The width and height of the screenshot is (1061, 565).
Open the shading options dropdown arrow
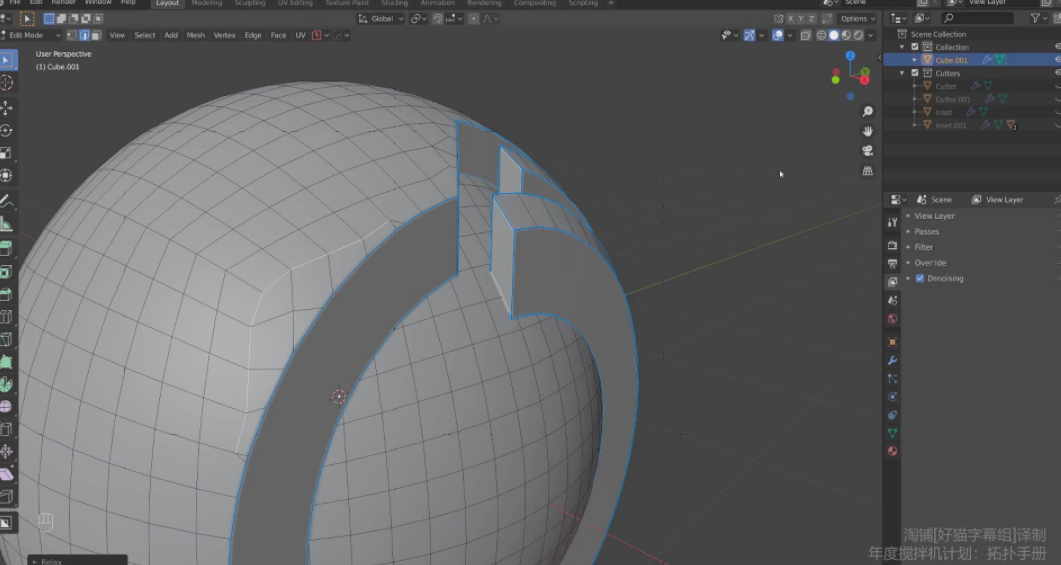tap(871, 35)
